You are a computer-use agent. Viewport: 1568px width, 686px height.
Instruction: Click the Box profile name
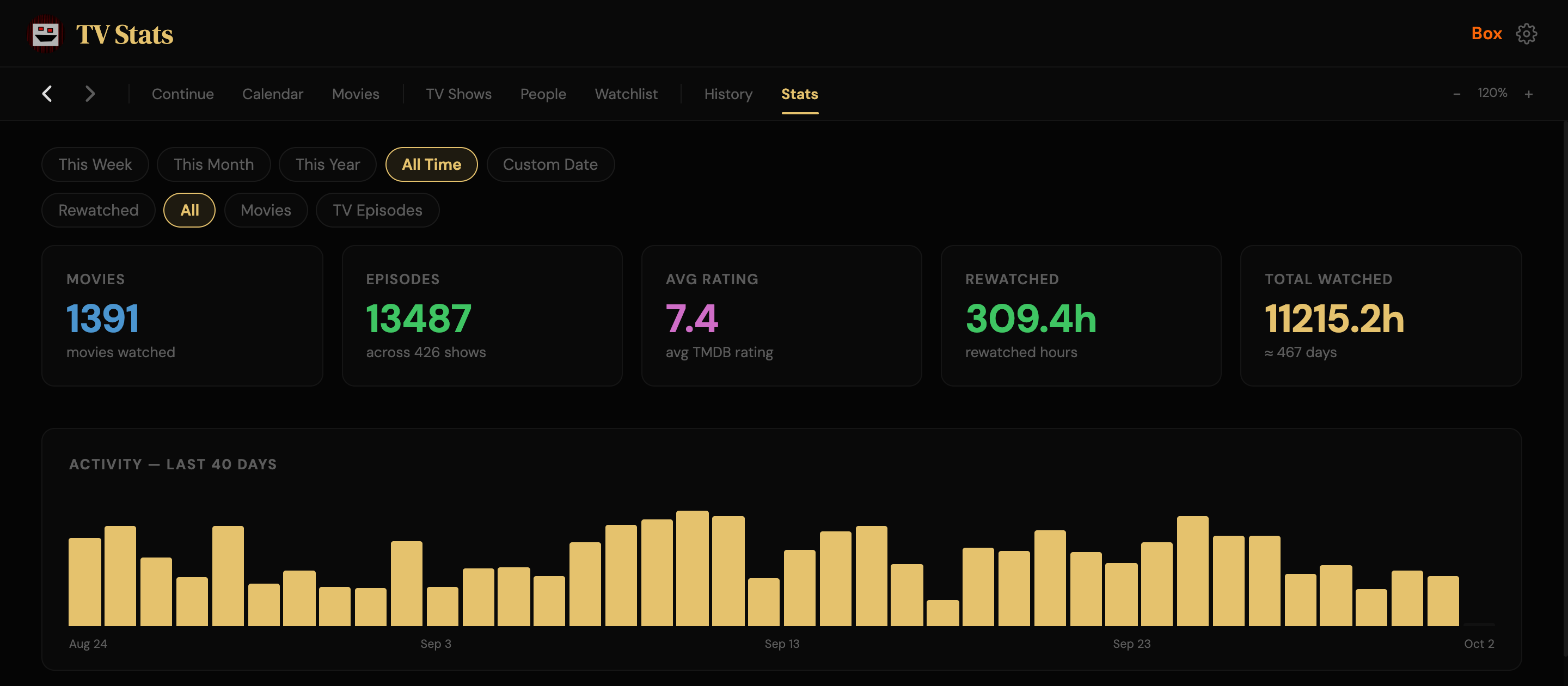tap(1486, 33)
